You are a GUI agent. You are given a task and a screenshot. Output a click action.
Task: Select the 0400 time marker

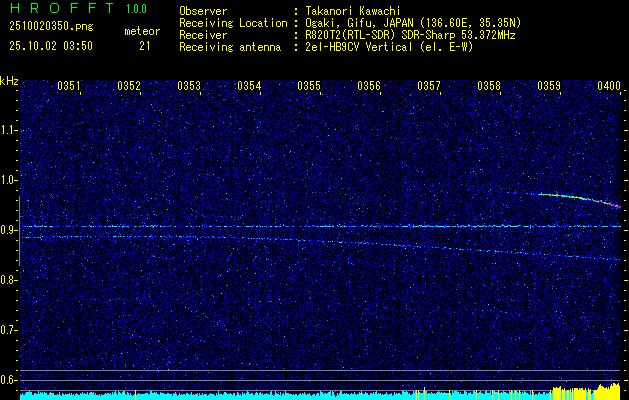(608, 87)
